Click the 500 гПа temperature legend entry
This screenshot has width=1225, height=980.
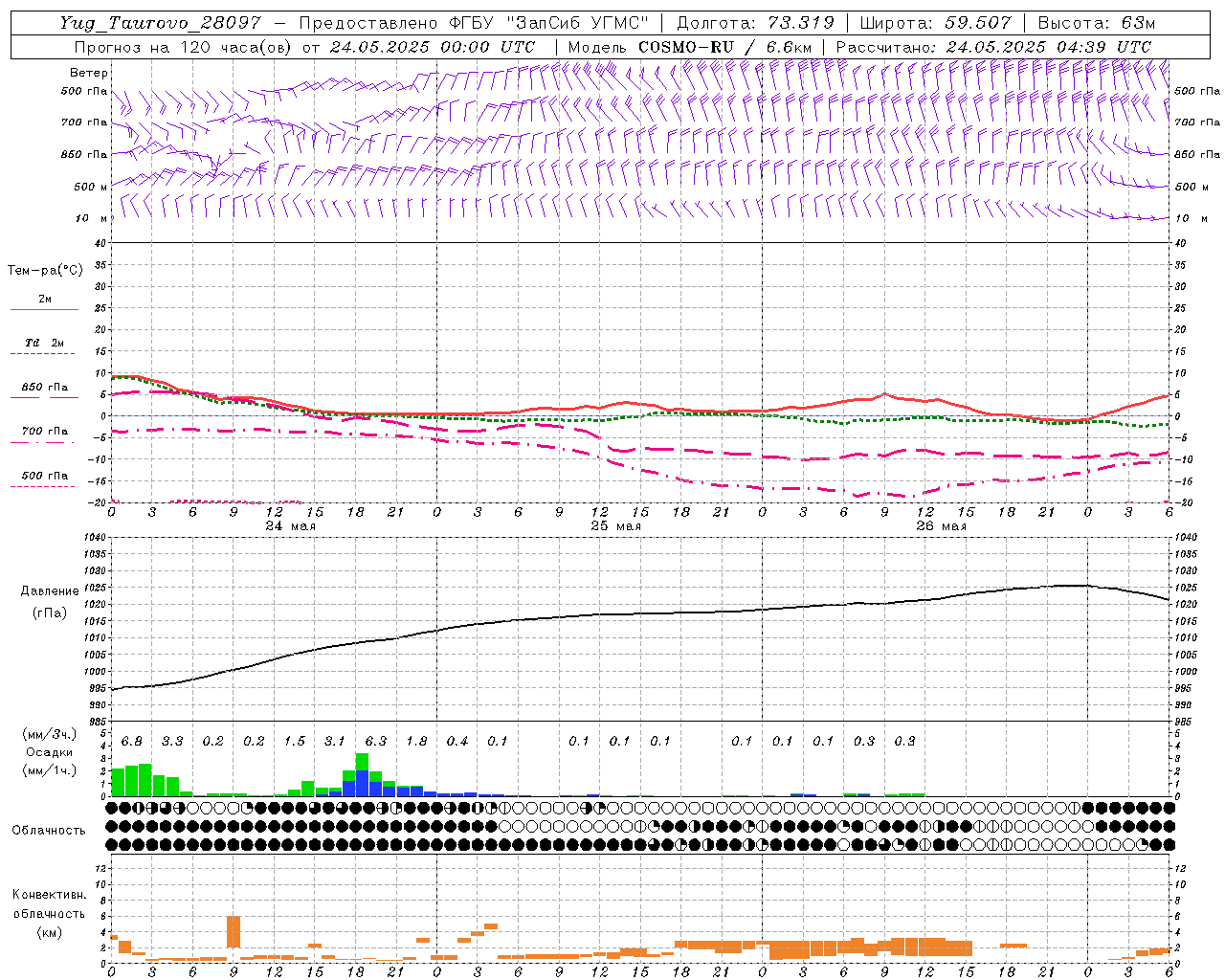[45, 476]
